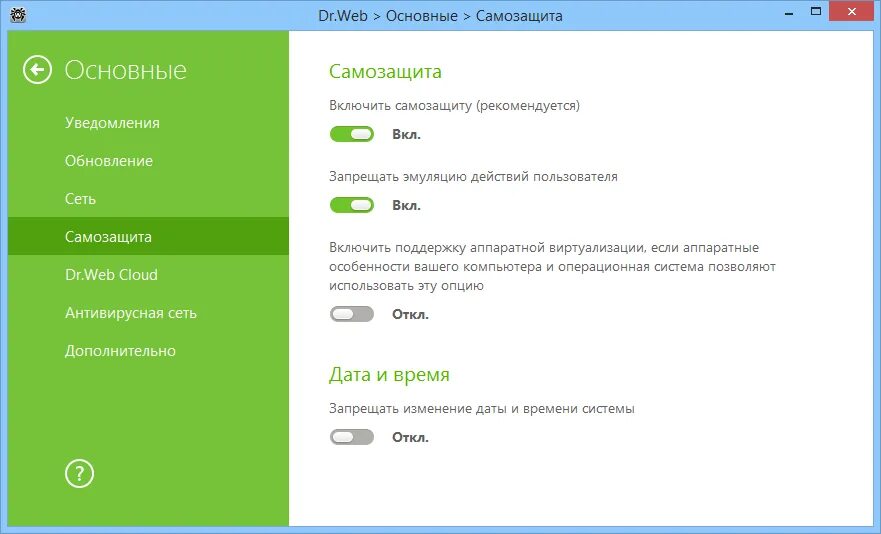The width and height of the screenshot is (881, 534).
Task: Open the Сеть section
Action: [x=148, y=198]
